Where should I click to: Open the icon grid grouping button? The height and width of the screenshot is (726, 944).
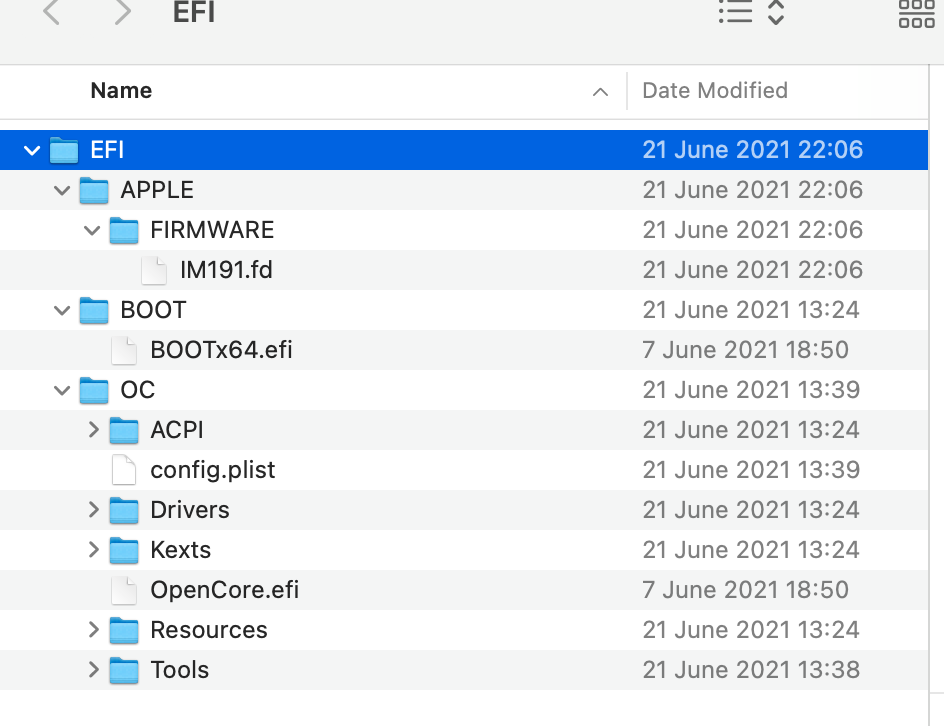tap(916, 13)
